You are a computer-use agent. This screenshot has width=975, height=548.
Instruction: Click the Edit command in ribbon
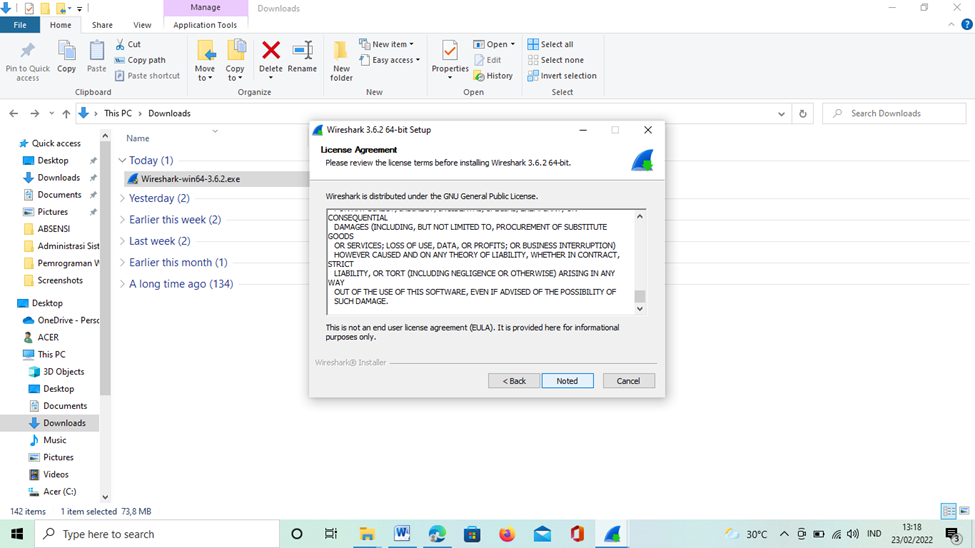pyautogui.click(x=488, y=60)
